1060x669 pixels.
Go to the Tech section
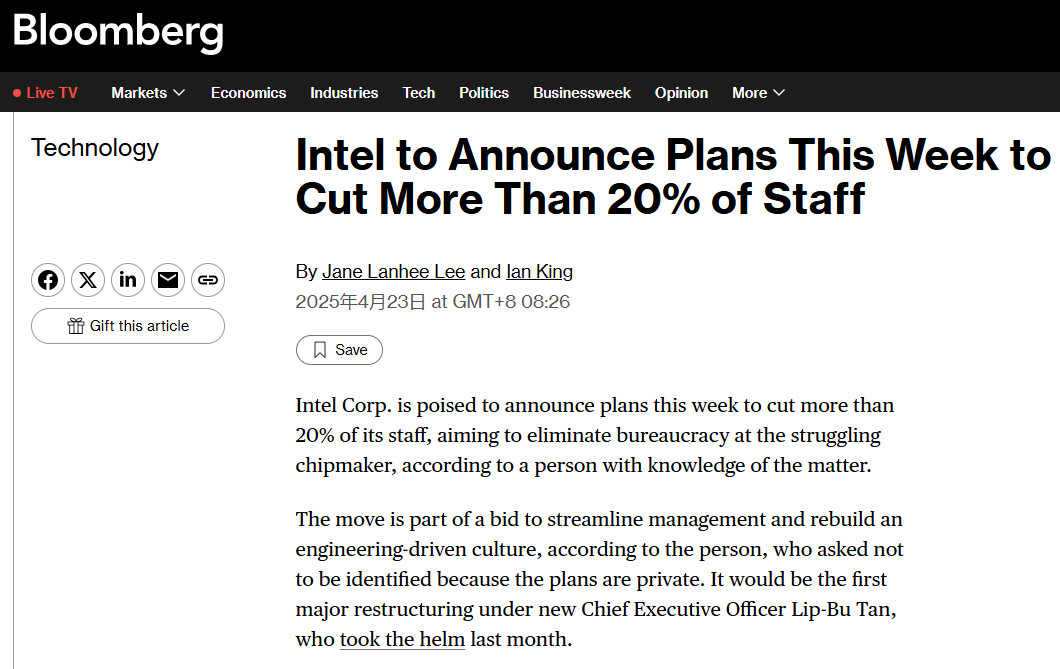pyautogui.click(x=418, y=93)
